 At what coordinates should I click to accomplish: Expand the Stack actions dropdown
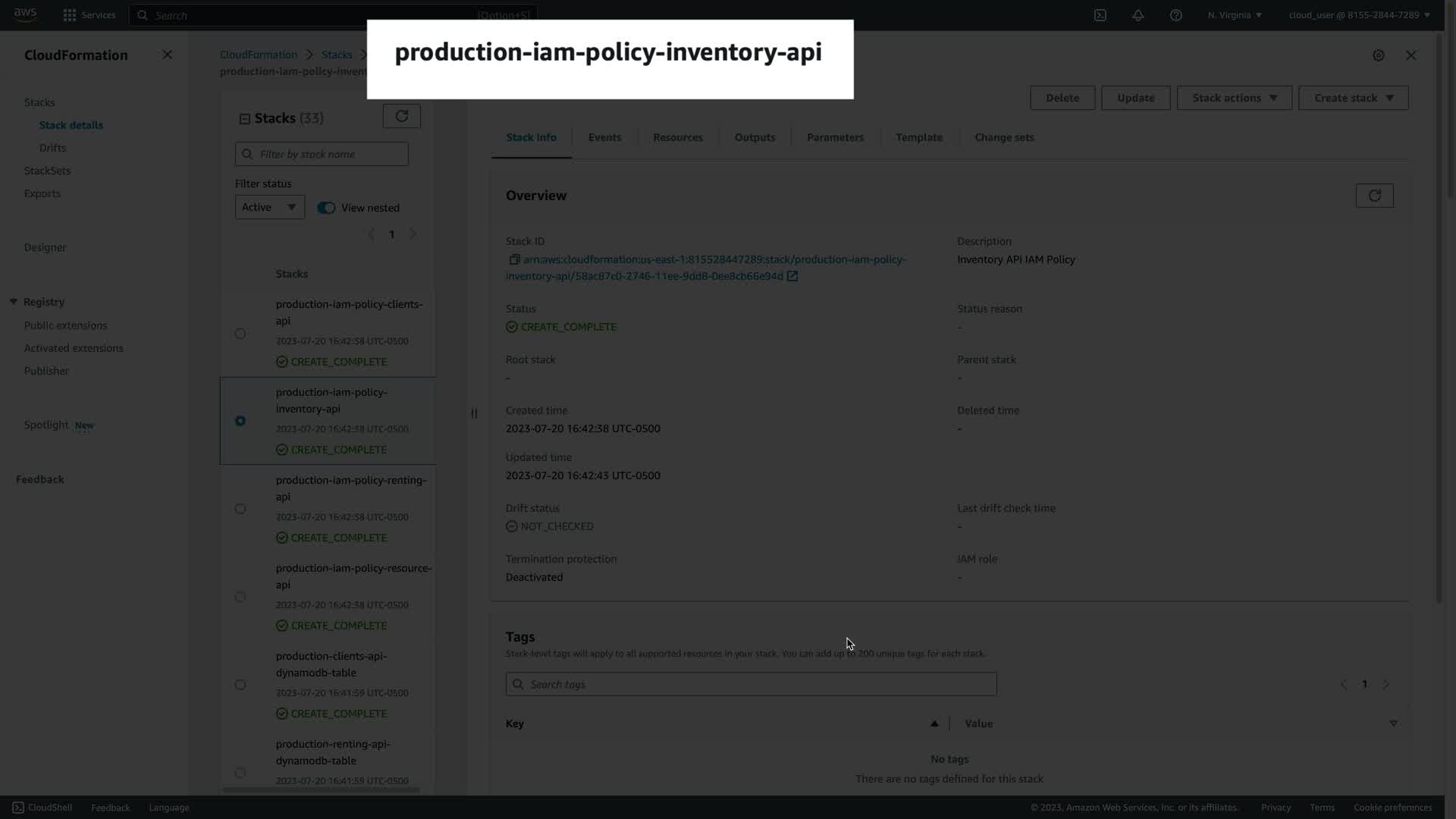(x=1234, y=98)
